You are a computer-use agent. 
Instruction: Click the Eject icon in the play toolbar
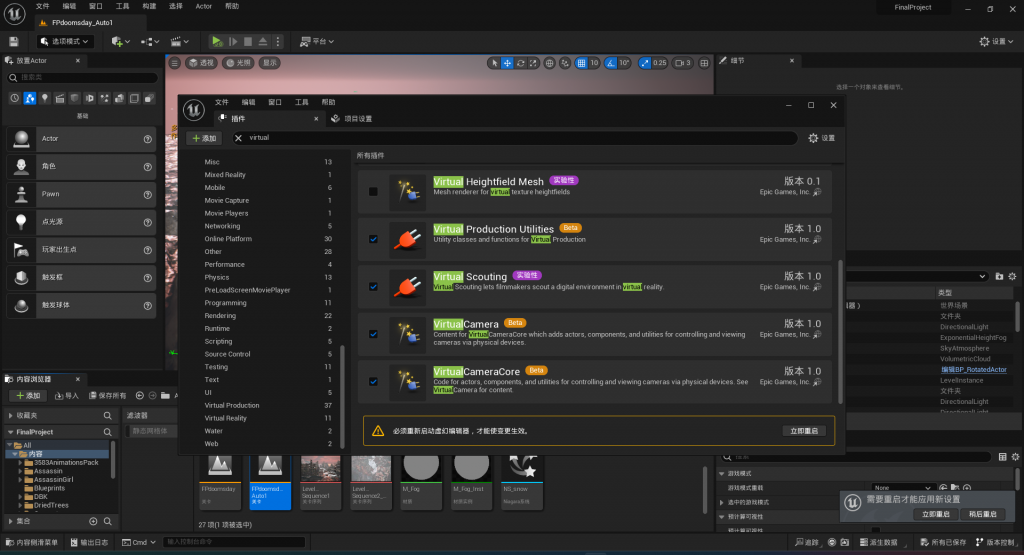[x=263, y=41]
